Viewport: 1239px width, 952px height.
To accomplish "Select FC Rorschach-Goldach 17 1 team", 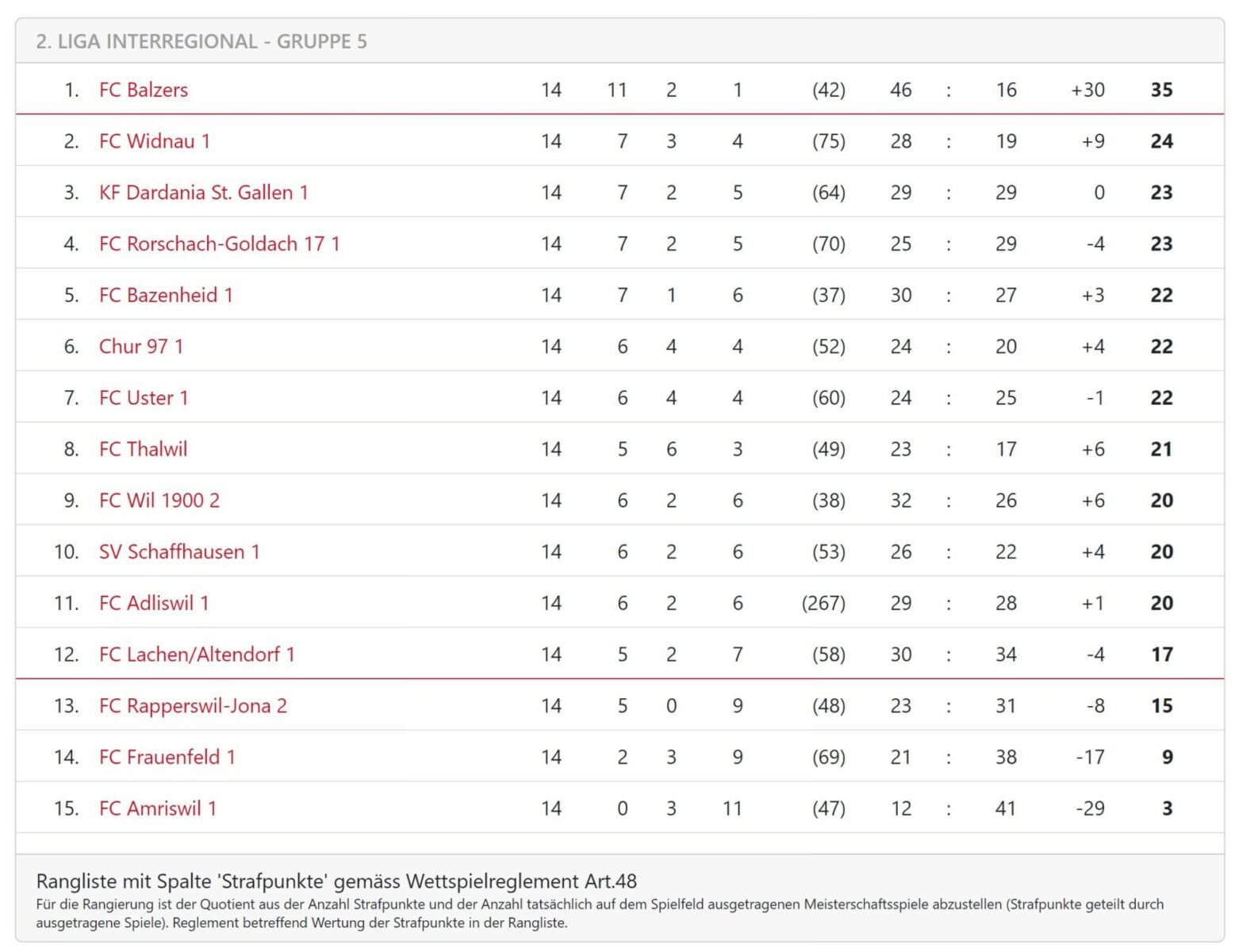I will point(219,244).
